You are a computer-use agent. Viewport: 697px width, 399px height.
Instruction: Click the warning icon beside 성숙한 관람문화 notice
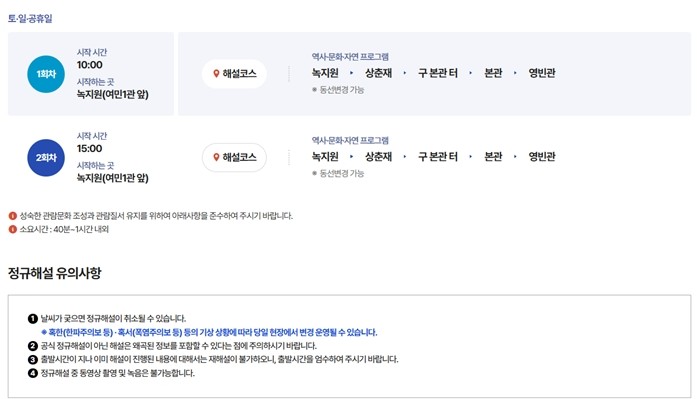coord(12,216)
